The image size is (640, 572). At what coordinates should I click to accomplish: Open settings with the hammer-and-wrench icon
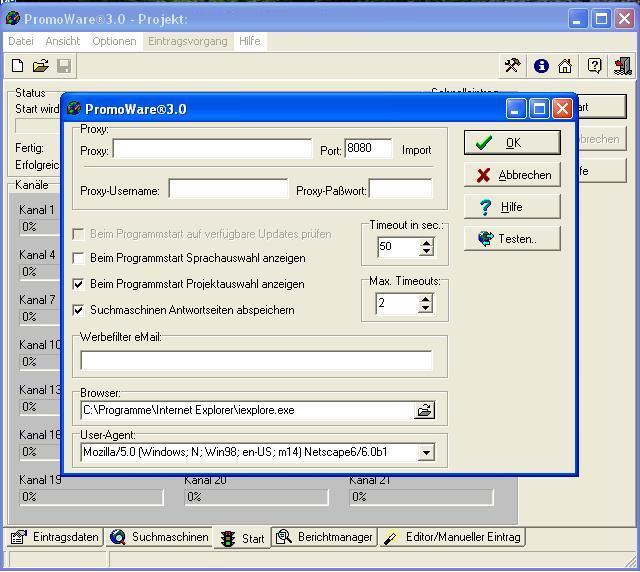pos(512,65)
